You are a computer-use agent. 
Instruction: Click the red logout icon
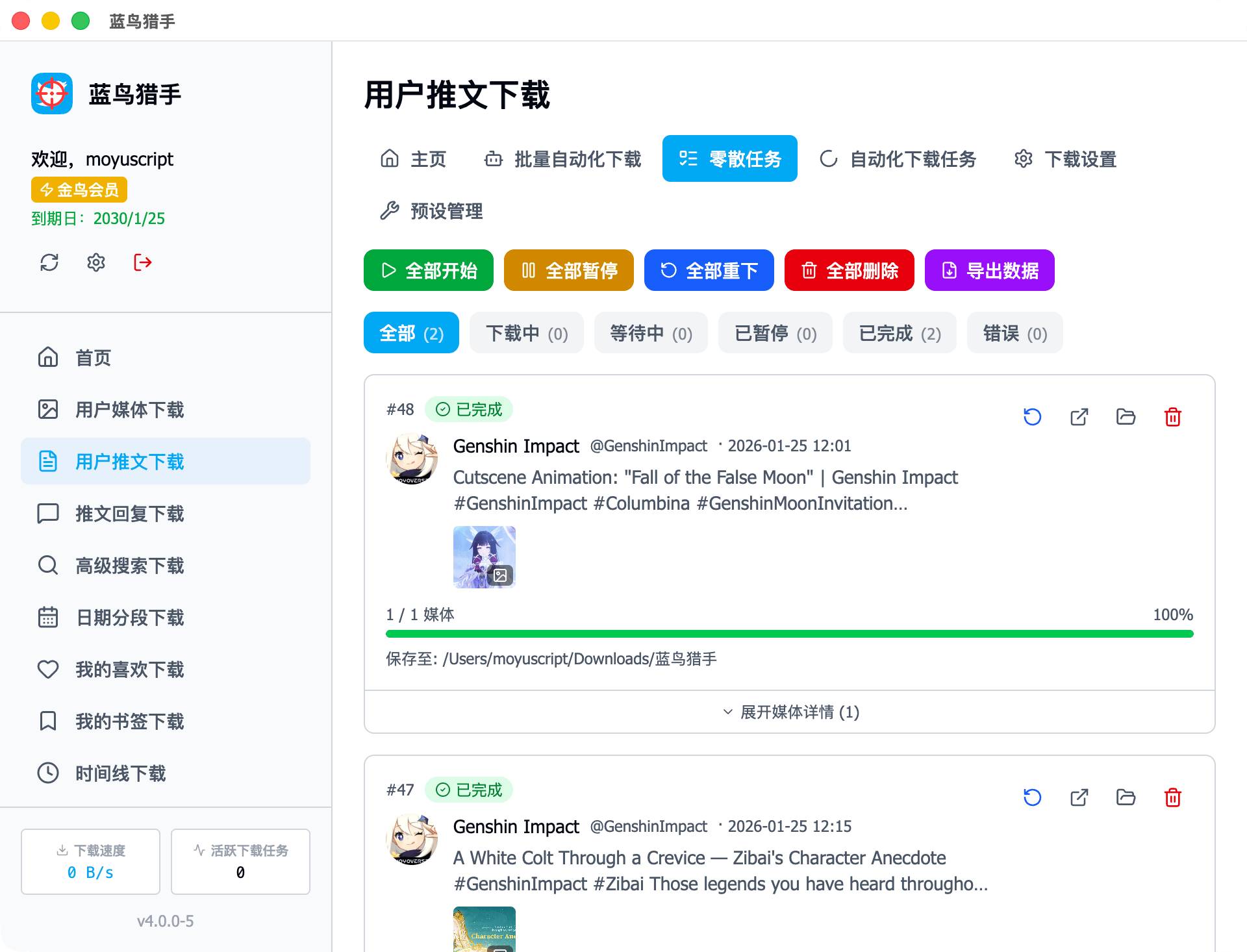143,262
